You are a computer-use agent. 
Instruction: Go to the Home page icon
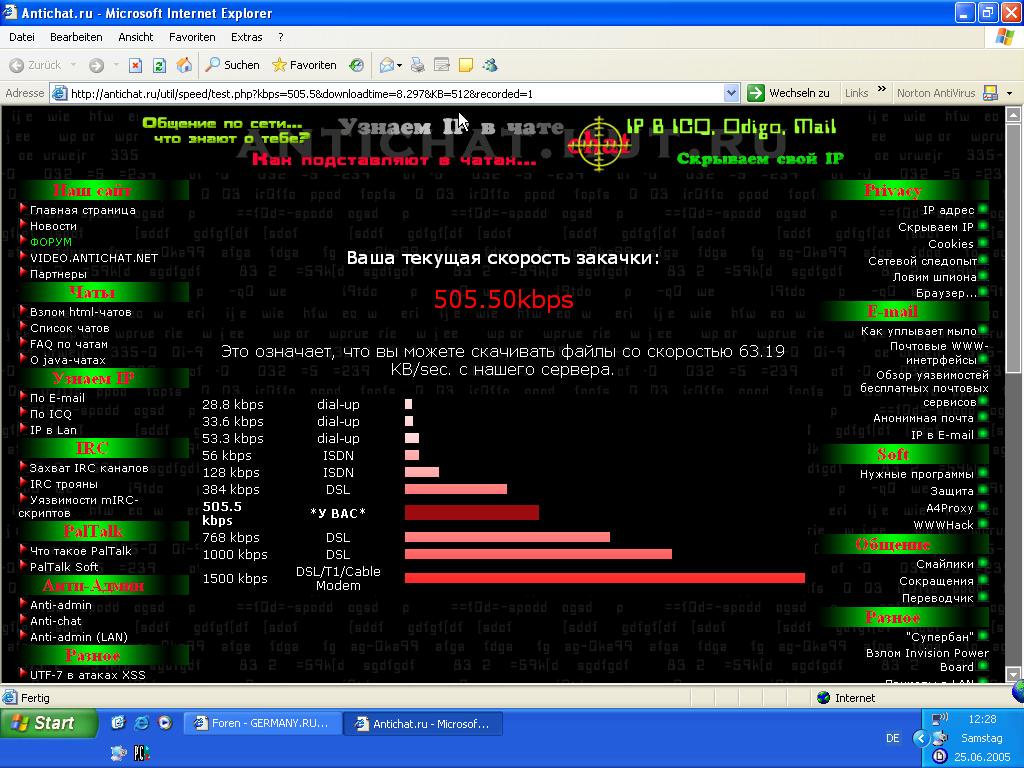coord(184,65)
